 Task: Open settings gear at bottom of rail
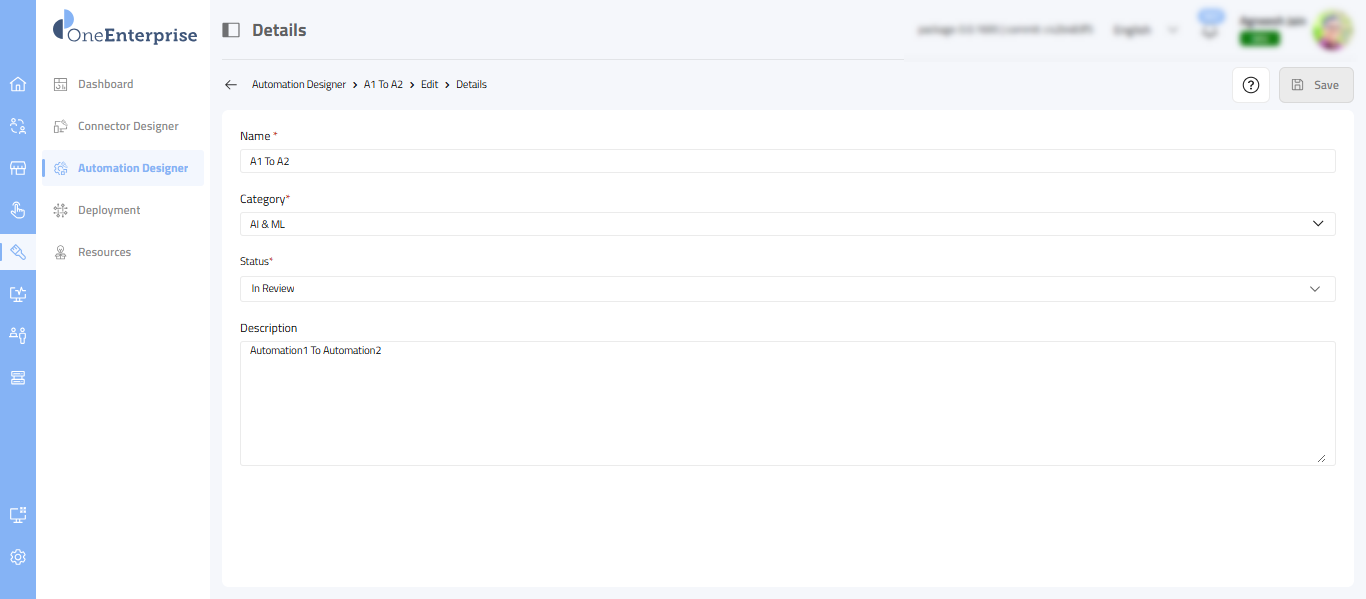[17, 557]
